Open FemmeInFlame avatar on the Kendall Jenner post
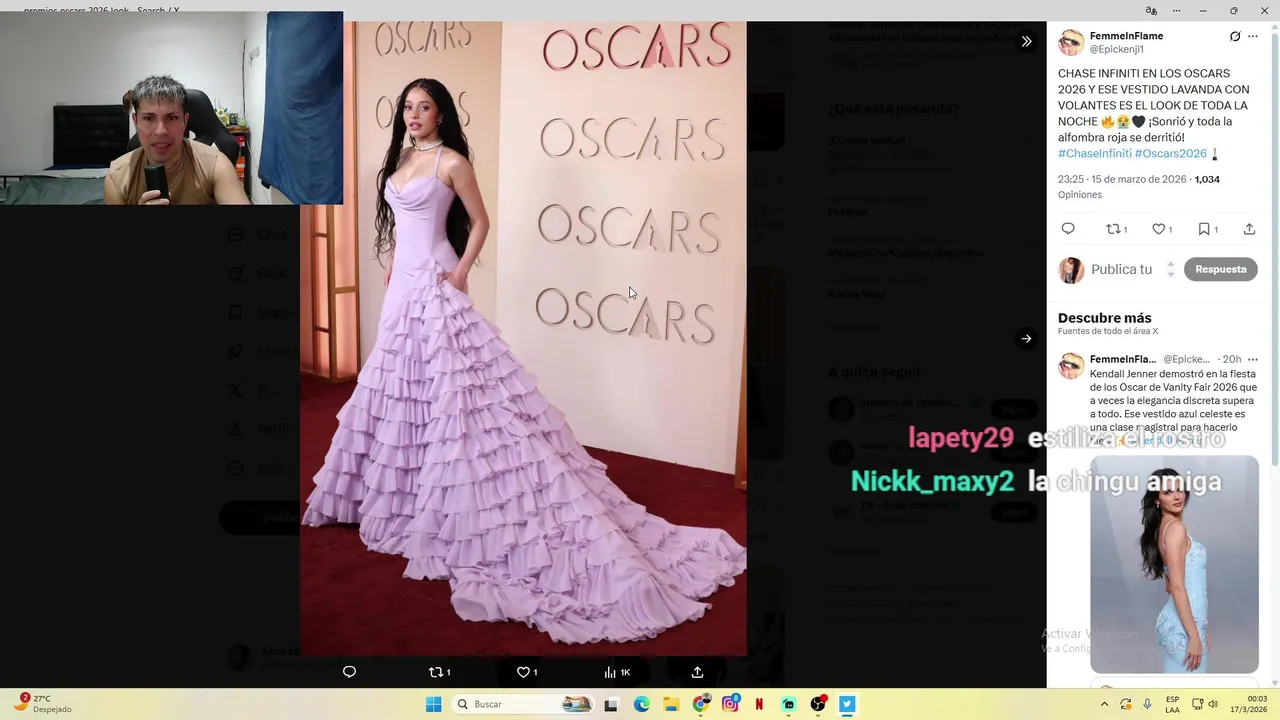 click(x=1071, y=365)
